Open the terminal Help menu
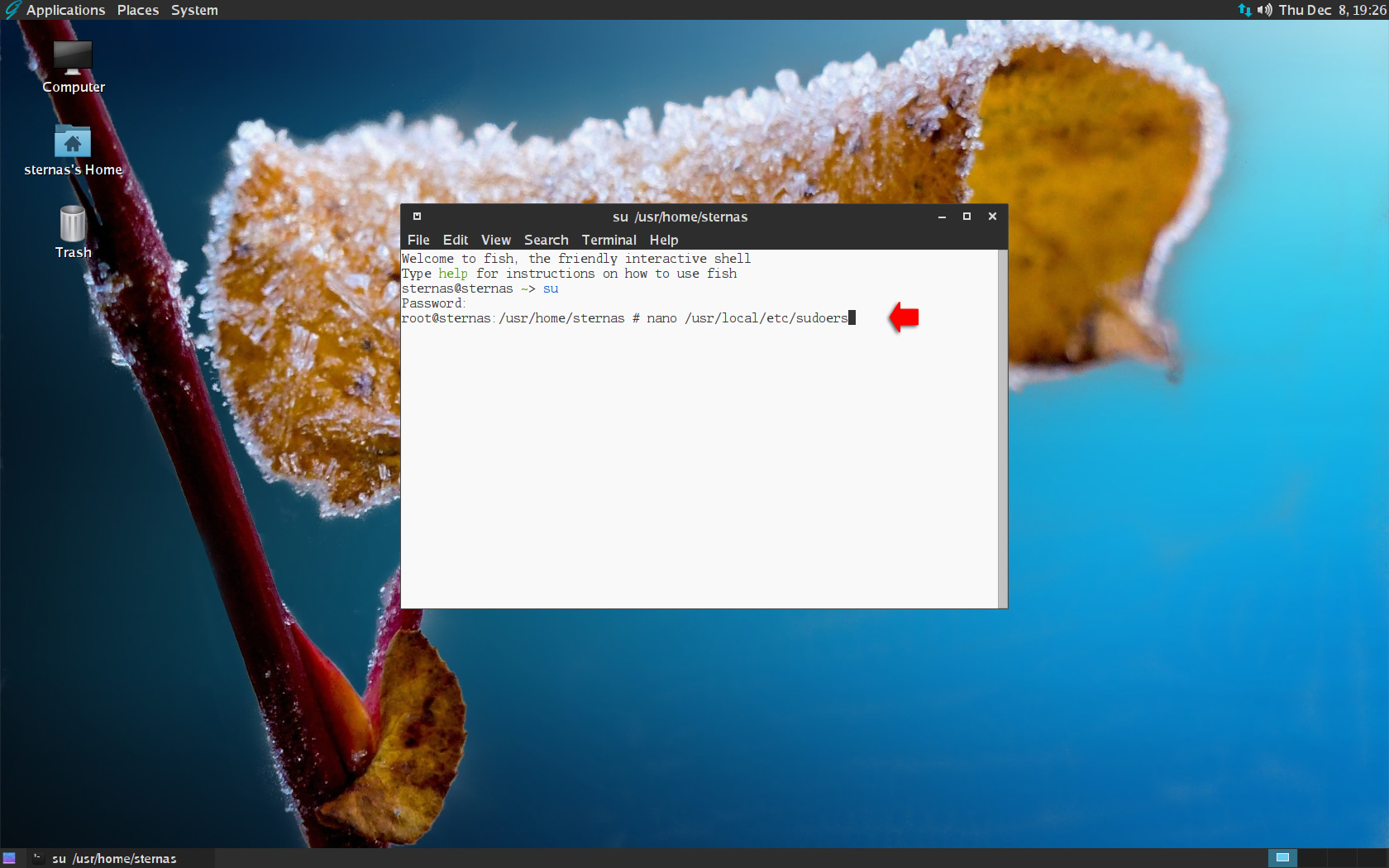This screenshot has height=868, width=1389. (x=664, y=240)
